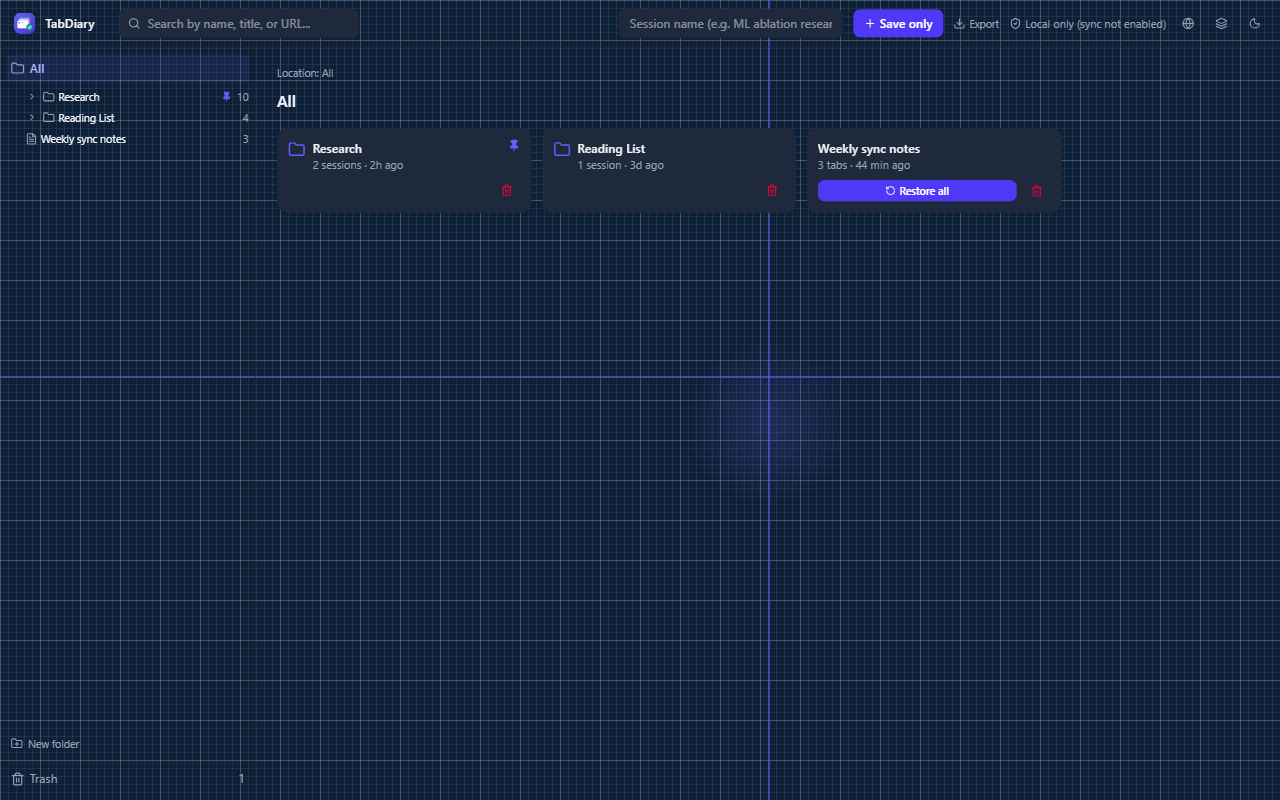Toggle pin on Research card
The width and height of the screenshot is (1280, 800).
514,146
